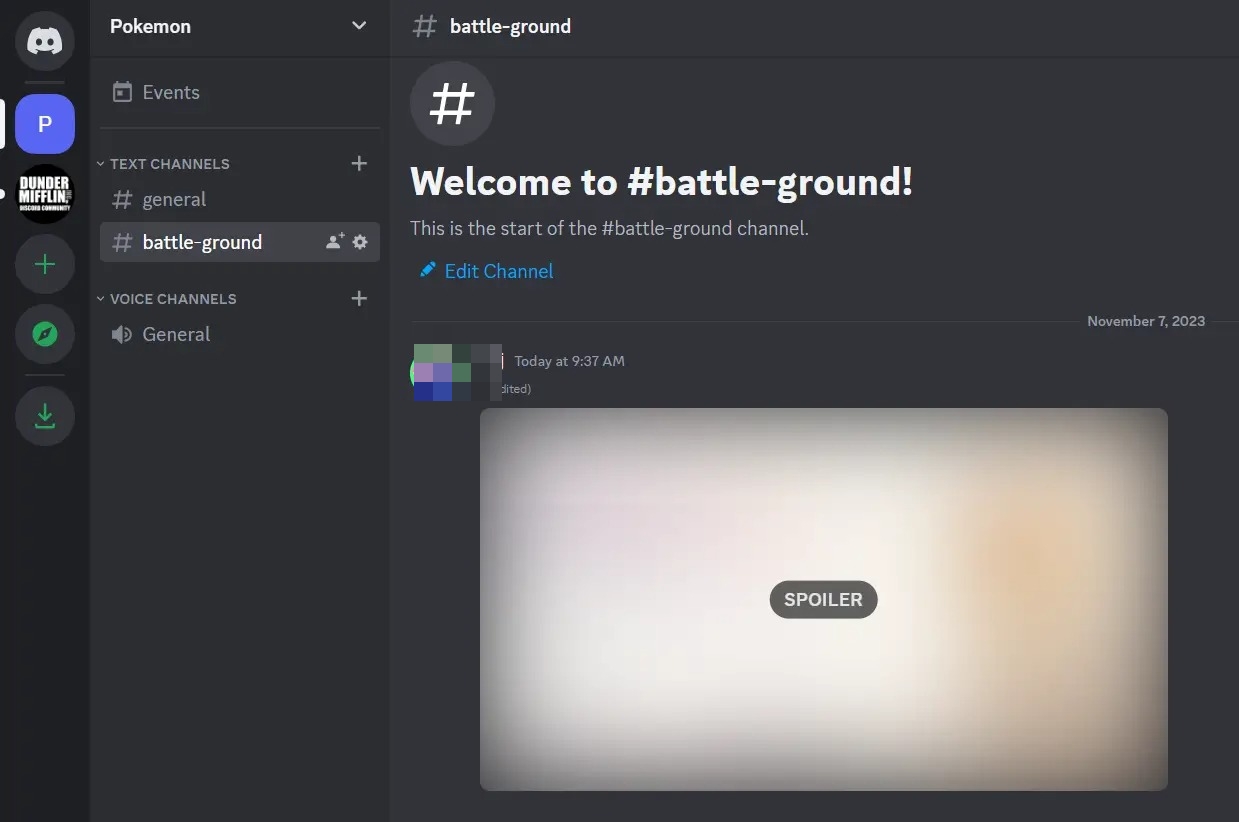Click the message author's avatar
This screenshot has width=1239, height=822.
(433, 372)
